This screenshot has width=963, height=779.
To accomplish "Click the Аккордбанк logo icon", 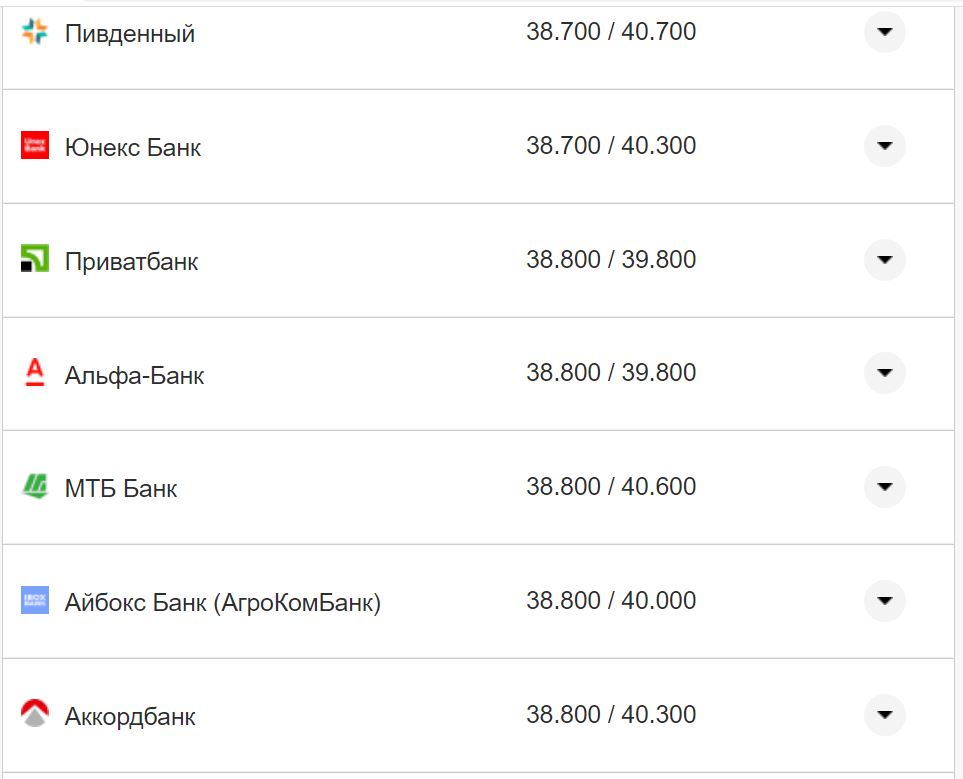I will click(35, 714).
